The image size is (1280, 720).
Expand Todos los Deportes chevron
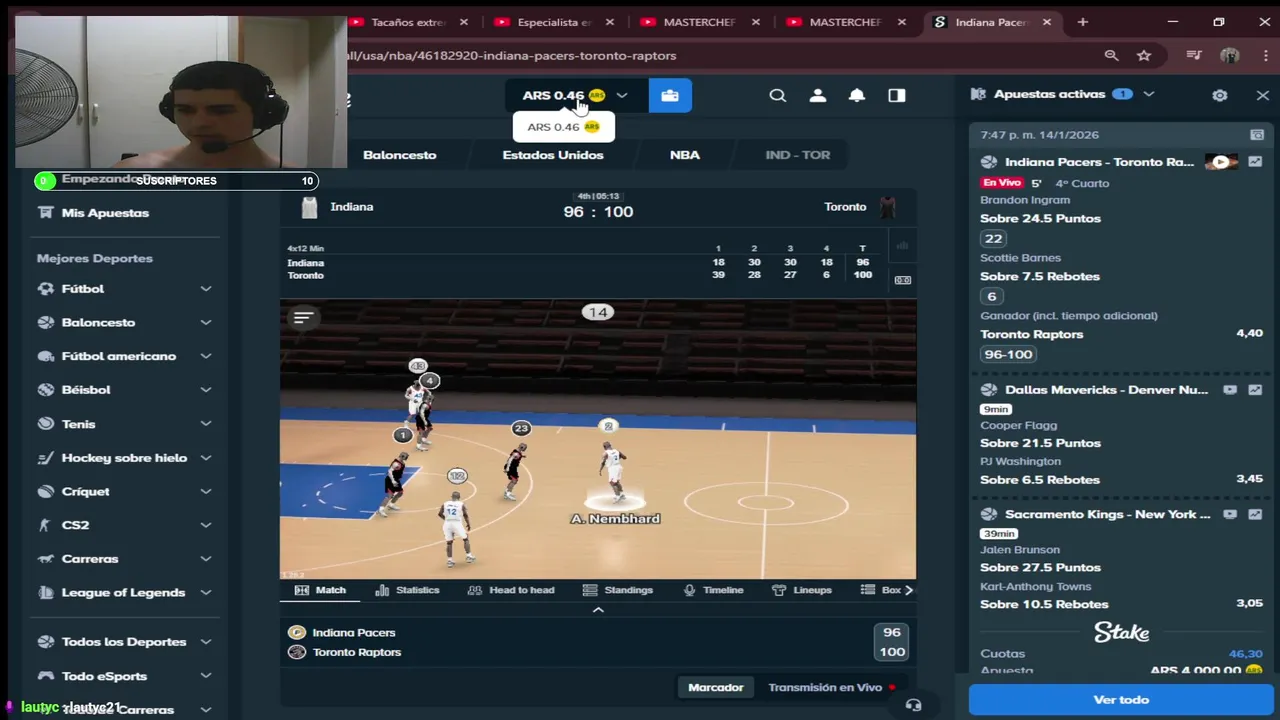point(205,642)
